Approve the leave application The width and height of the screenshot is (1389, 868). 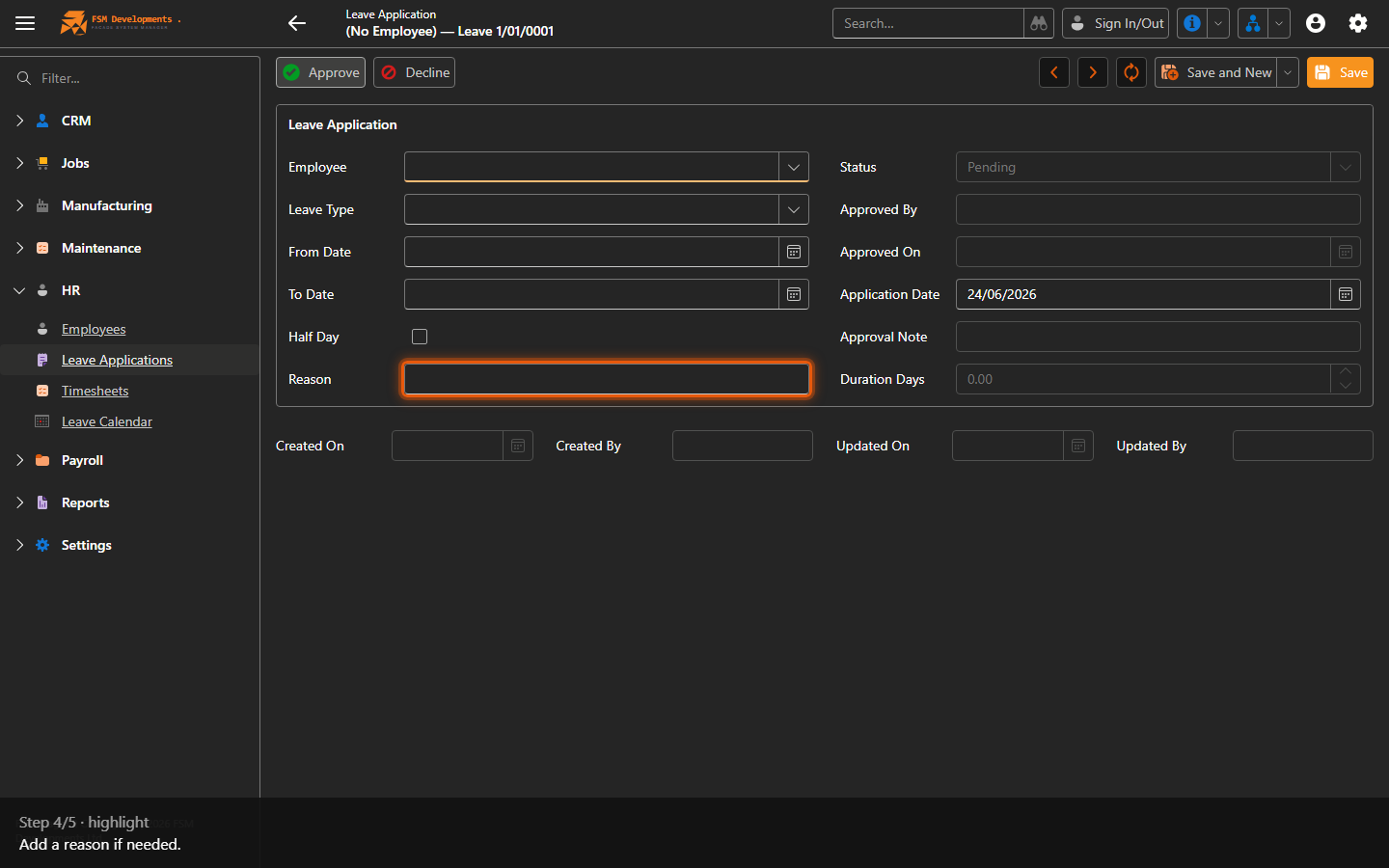point(321,72)
